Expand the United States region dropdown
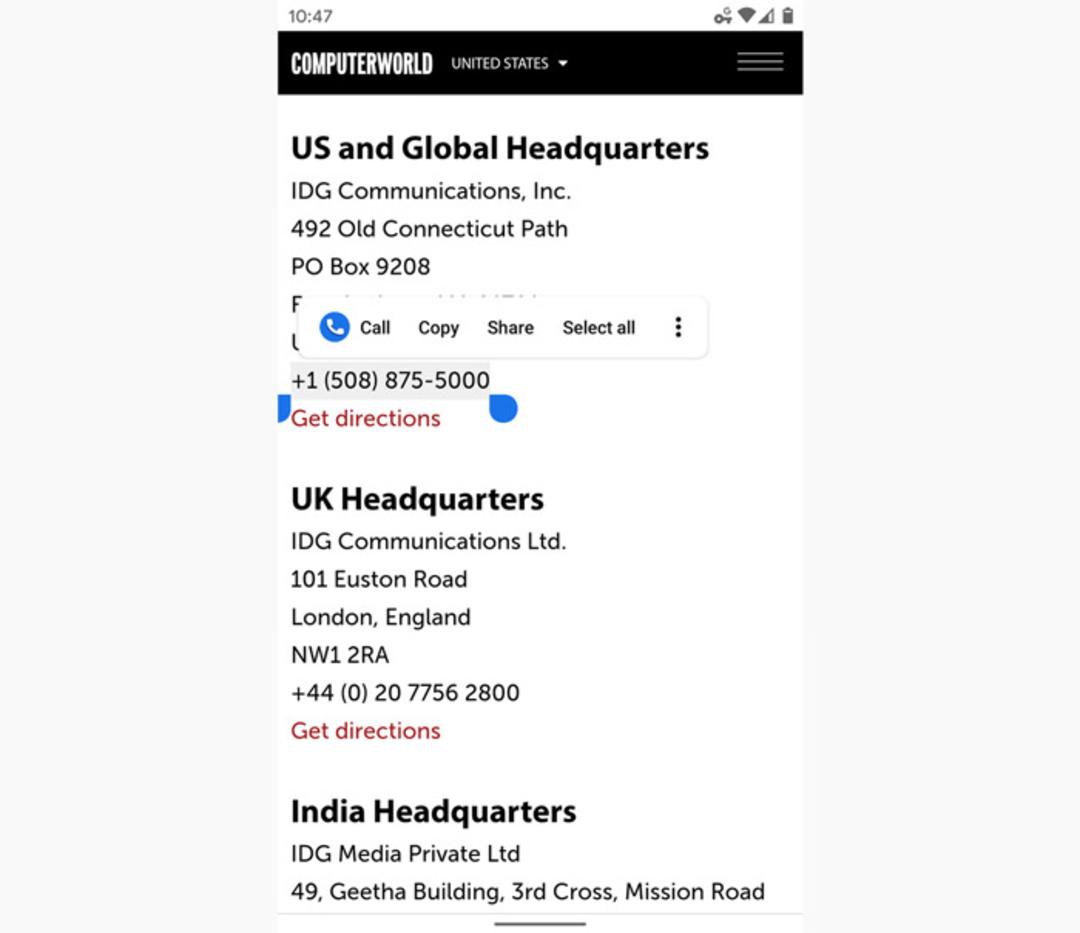Viewport: 1080px width, 933px height. 509,63
